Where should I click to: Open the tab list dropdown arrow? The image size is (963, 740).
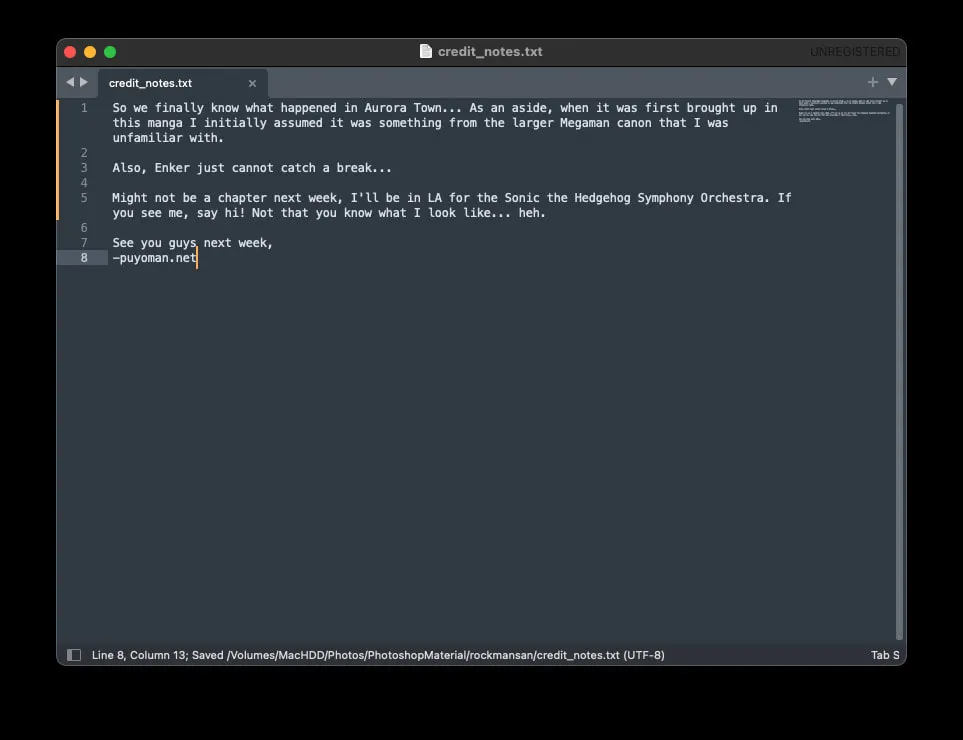[x=892, y=82]
